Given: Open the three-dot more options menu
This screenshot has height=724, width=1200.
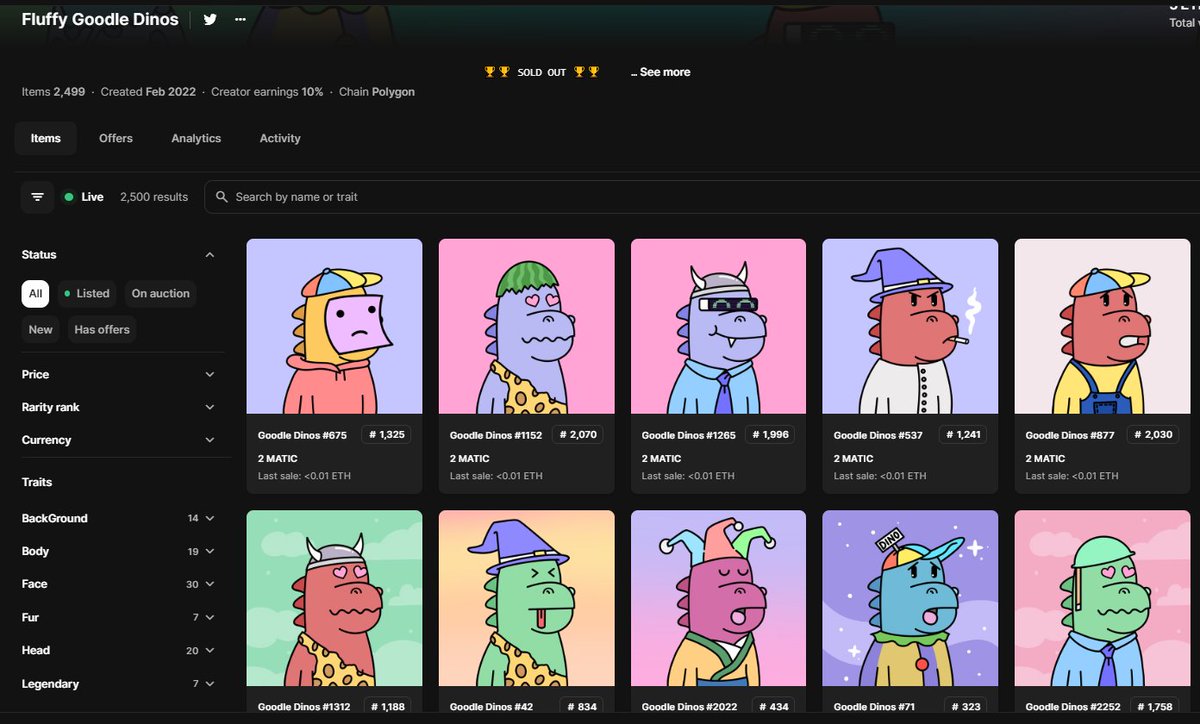Looking at the screenshot, I should (240, 19).
